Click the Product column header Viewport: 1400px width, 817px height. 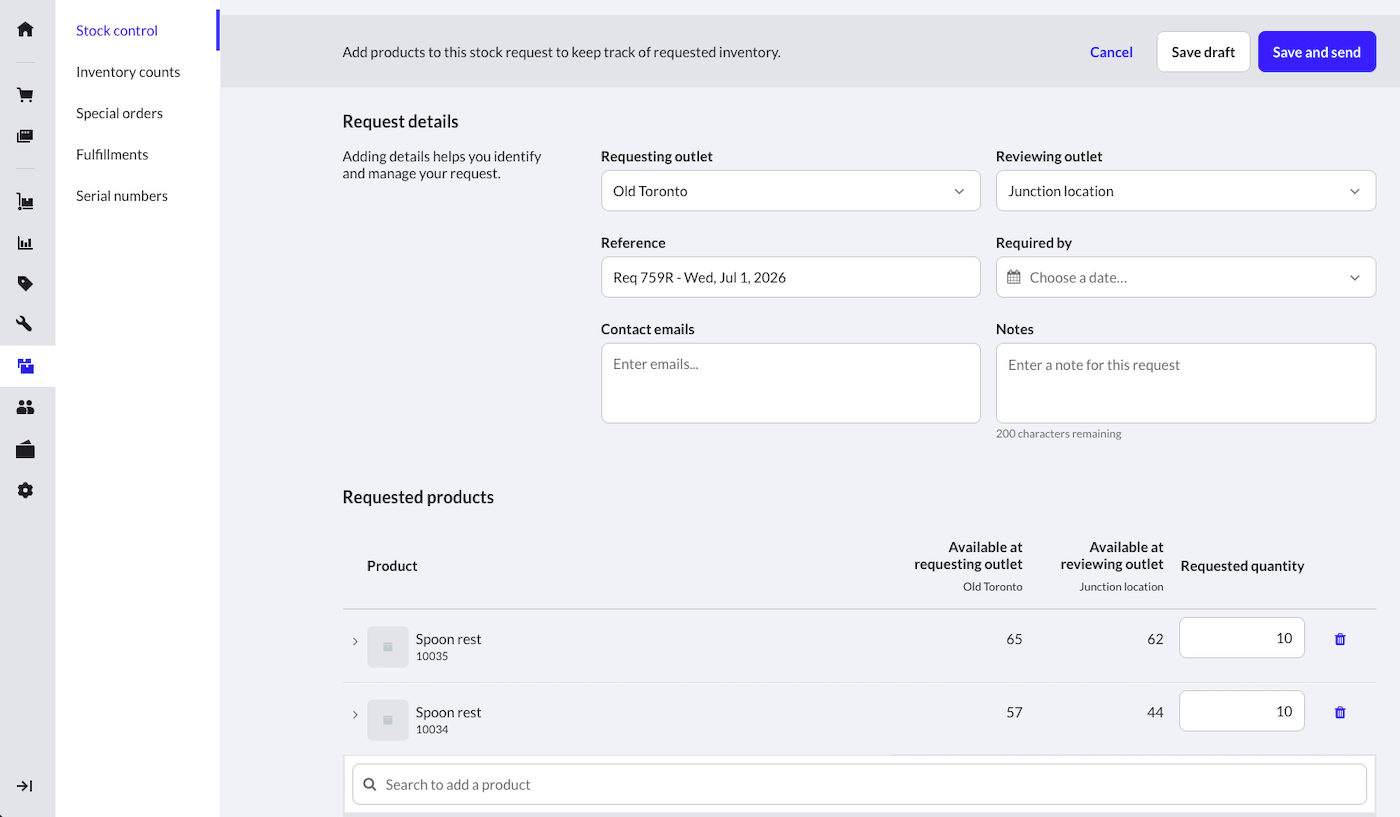click(392, 566)
